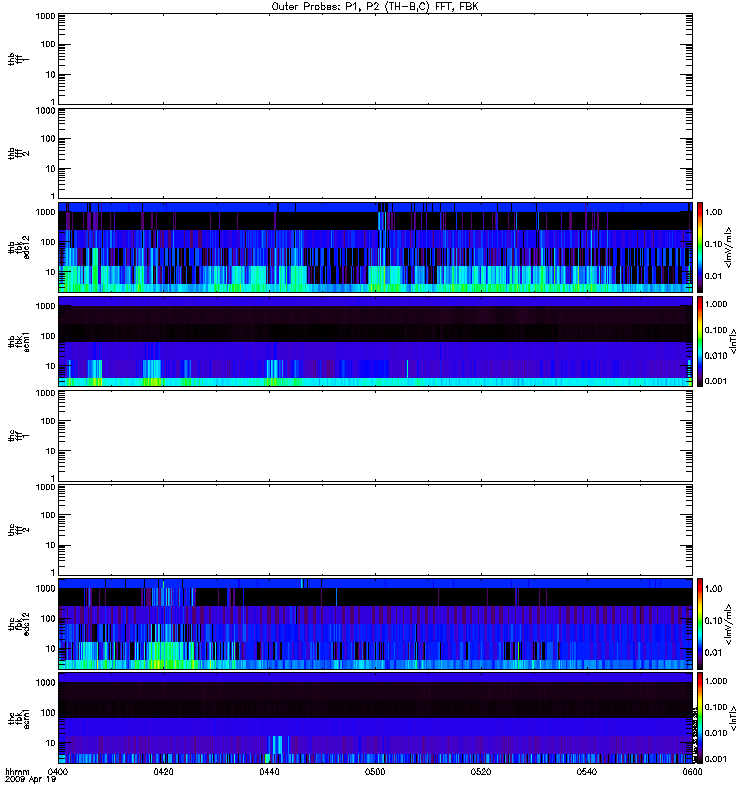Click the '0.10' value on thc edc12 color bar
The width and height of the screenshot is (750, 800).
[713, 620]
